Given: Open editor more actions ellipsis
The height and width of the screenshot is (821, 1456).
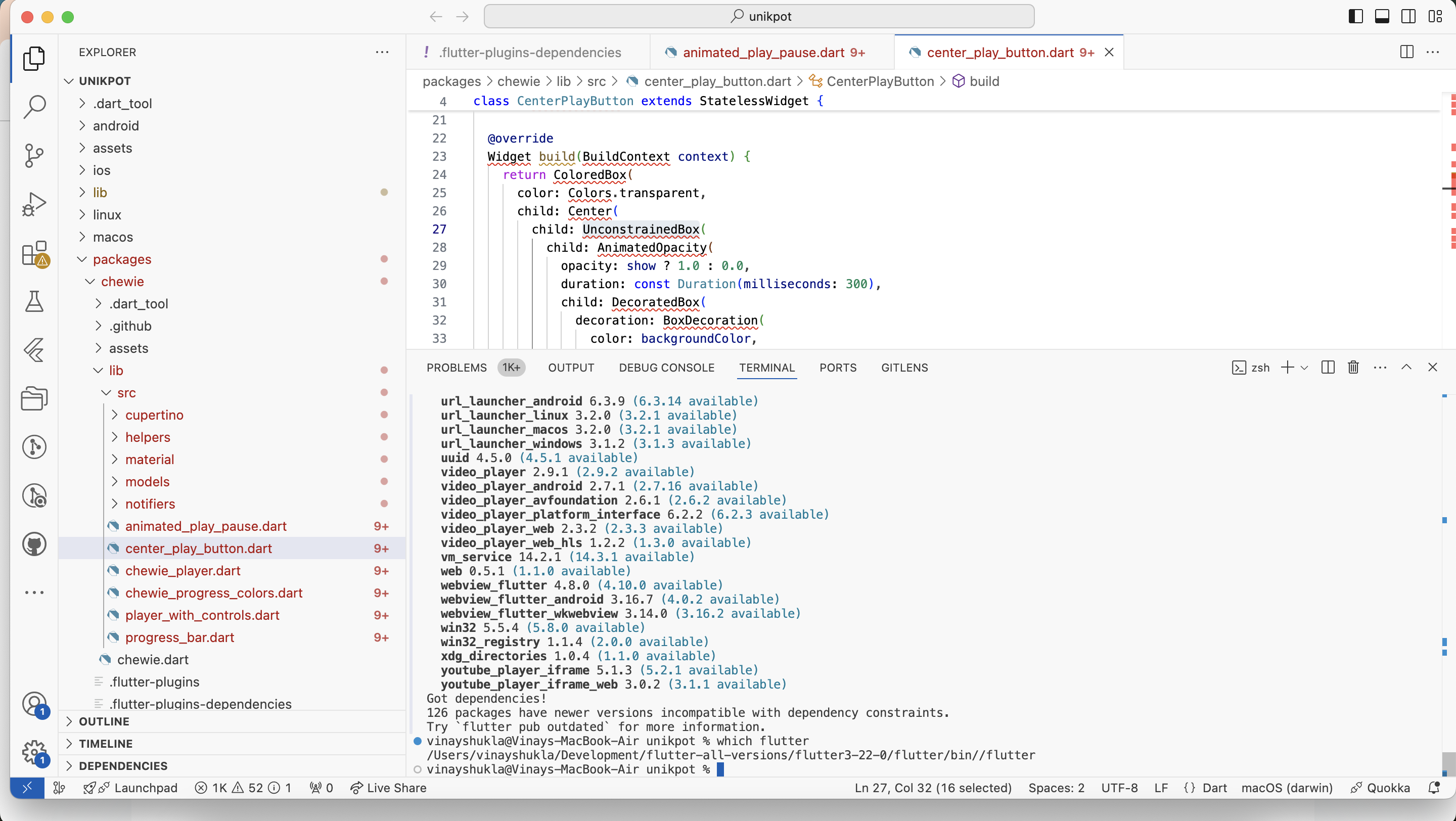Looking at the screenshot, I should coord(1433,52).
